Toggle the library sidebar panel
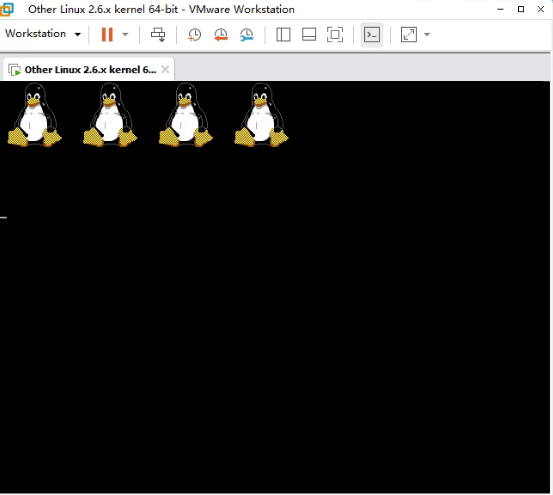 [283, 35]
